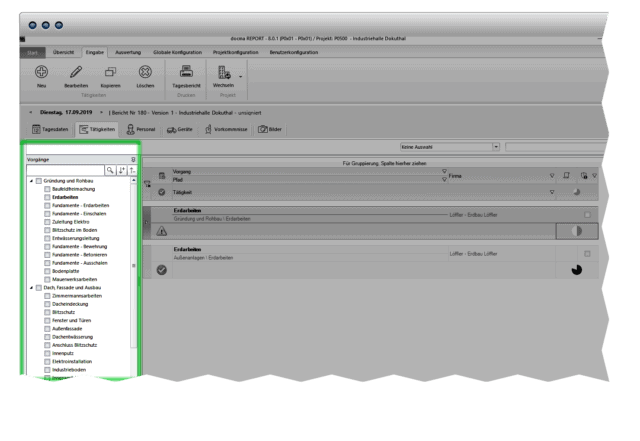This screenshot has height=441, width=640.
Task: Open the Tätigkeit column filter dropdown
Action: pos(552,192)
